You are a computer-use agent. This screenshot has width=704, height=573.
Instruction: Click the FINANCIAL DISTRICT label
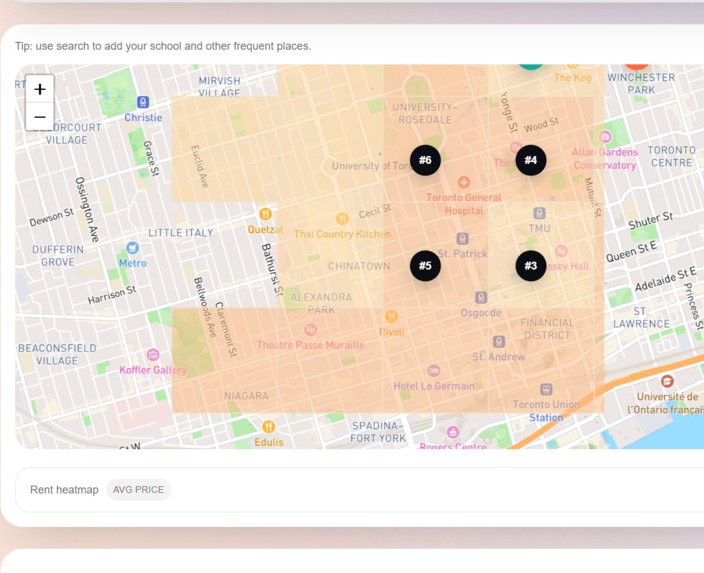click(547, 329)
